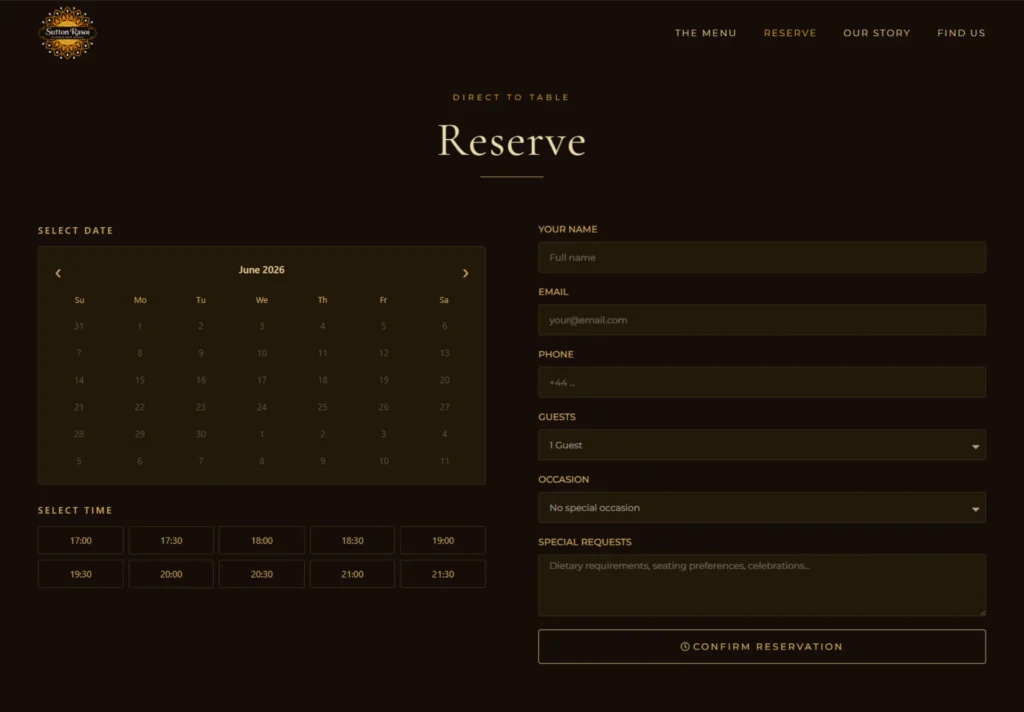The width and height of the screenshot is (1024, 712).
Task: Click the Guests field label
Action: [557, 417]
